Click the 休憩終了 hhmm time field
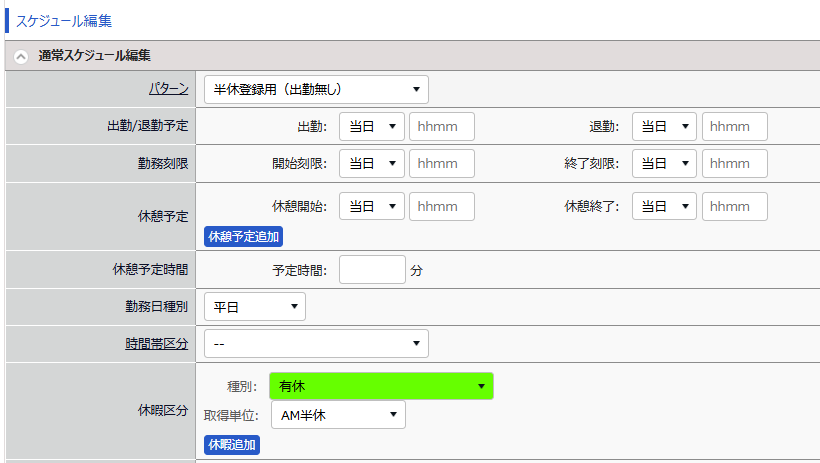This screenshot has height=463, width=820. [734, 206]
